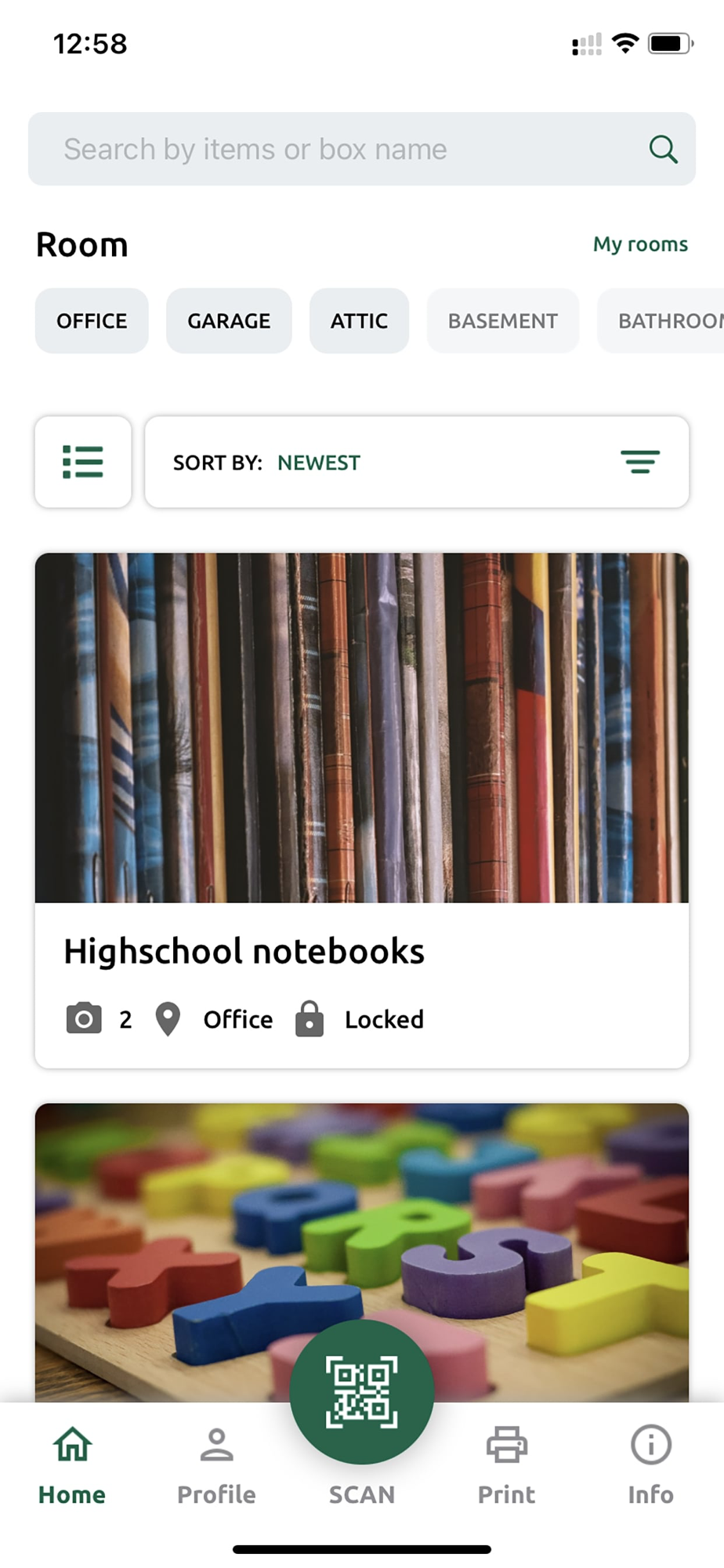Toggle the ATTIC room filter chip
Image resolution: width=724 pixels, height=1568 pixels.
click(x=359, y=321)
